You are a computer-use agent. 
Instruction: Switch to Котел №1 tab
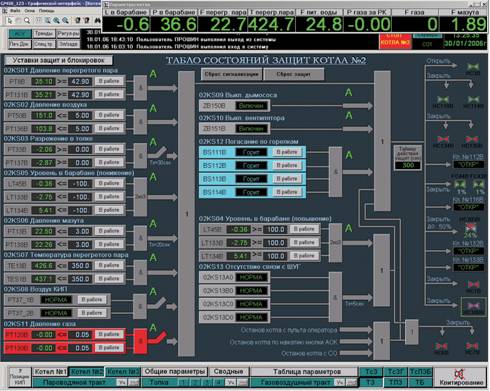pos(50,371)
